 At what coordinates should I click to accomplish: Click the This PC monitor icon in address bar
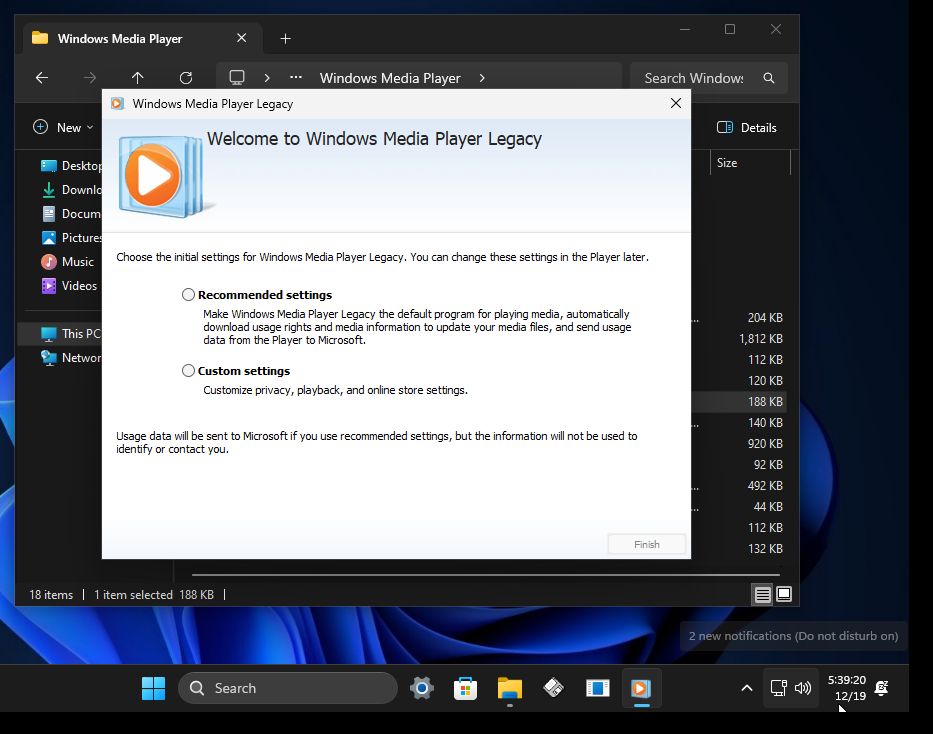point(237,78)
